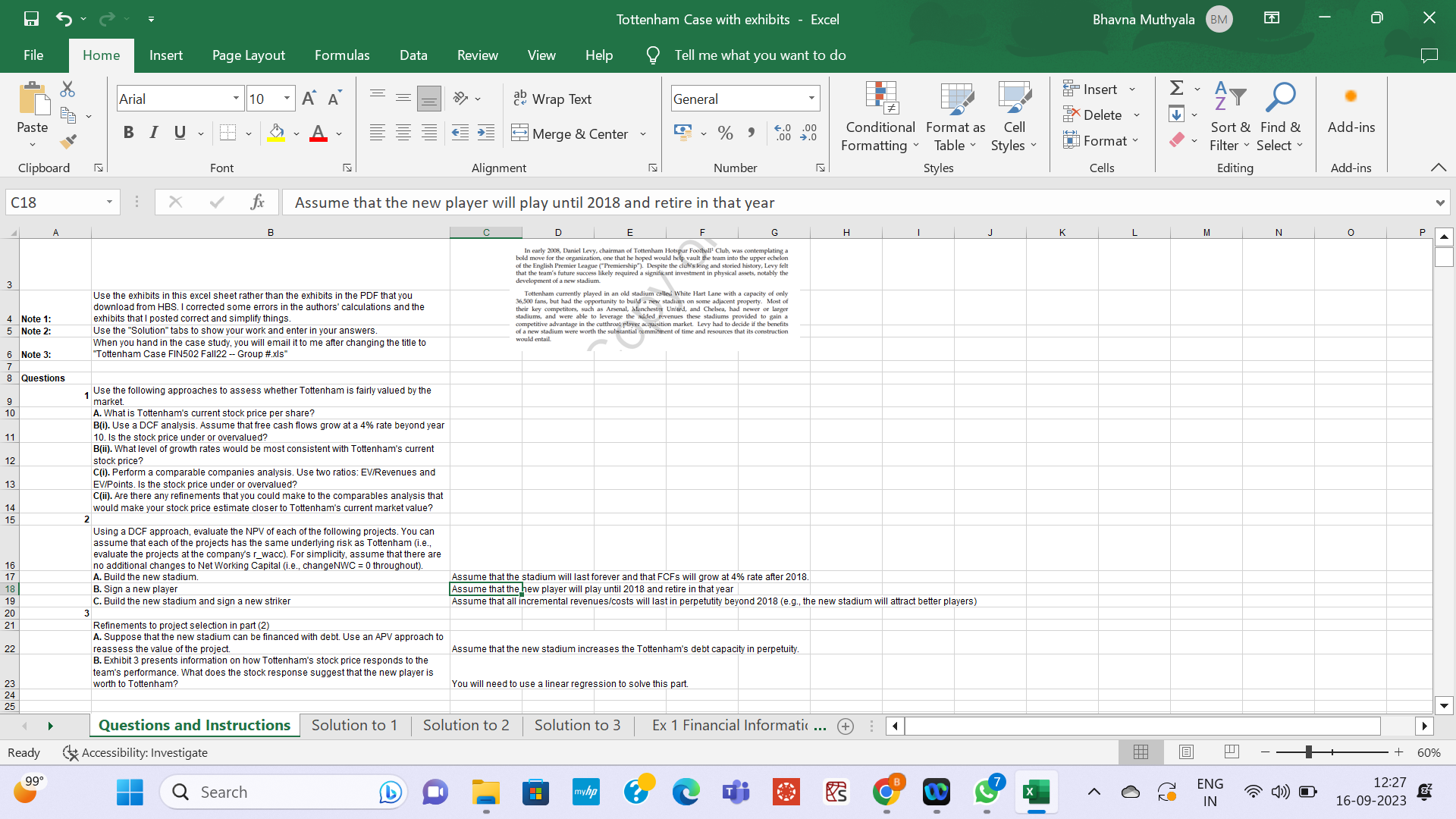Click the Borders icon

tap(227, 133)
